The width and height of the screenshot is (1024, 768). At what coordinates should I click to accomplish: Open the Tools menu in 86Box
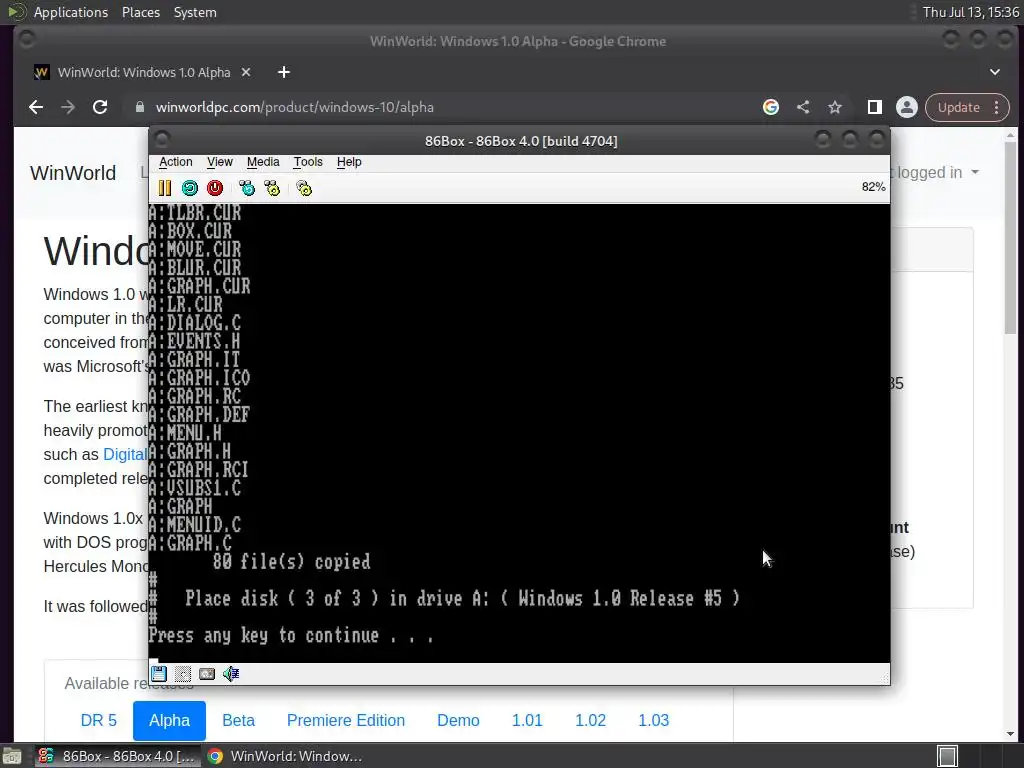308,162
